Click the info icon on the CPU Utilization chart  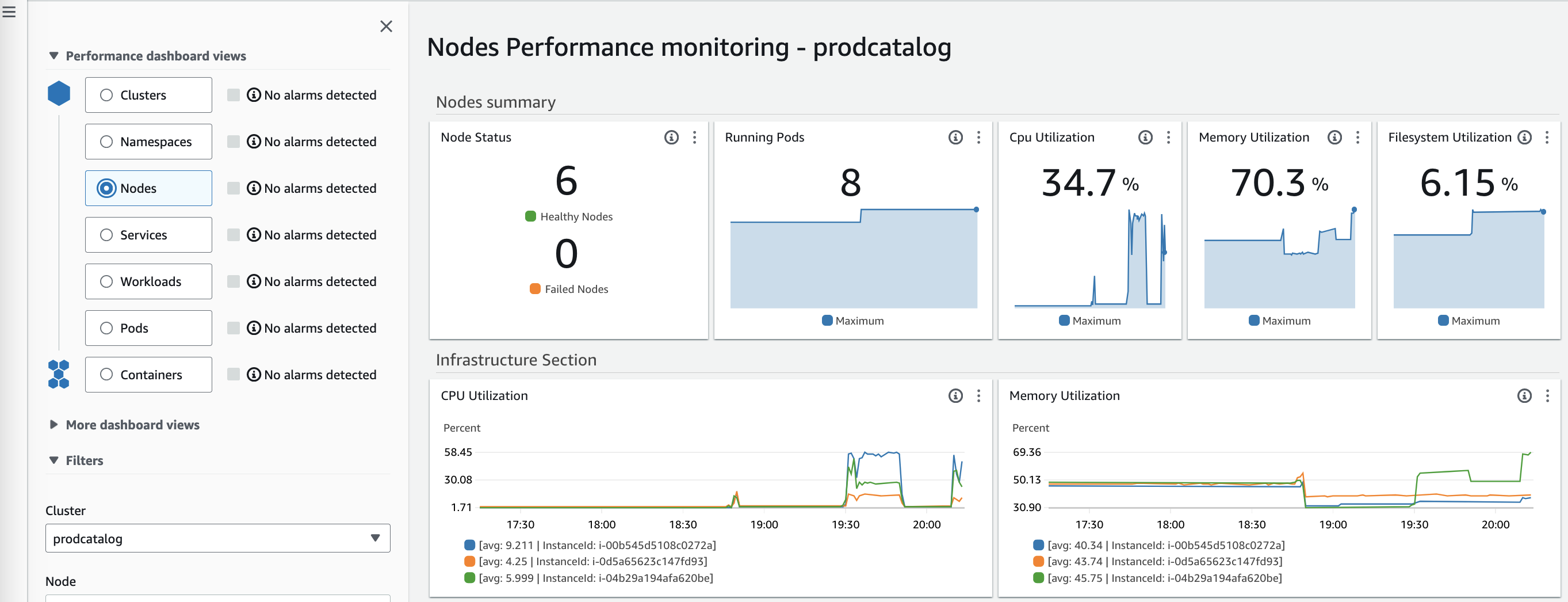click(954, 395)
